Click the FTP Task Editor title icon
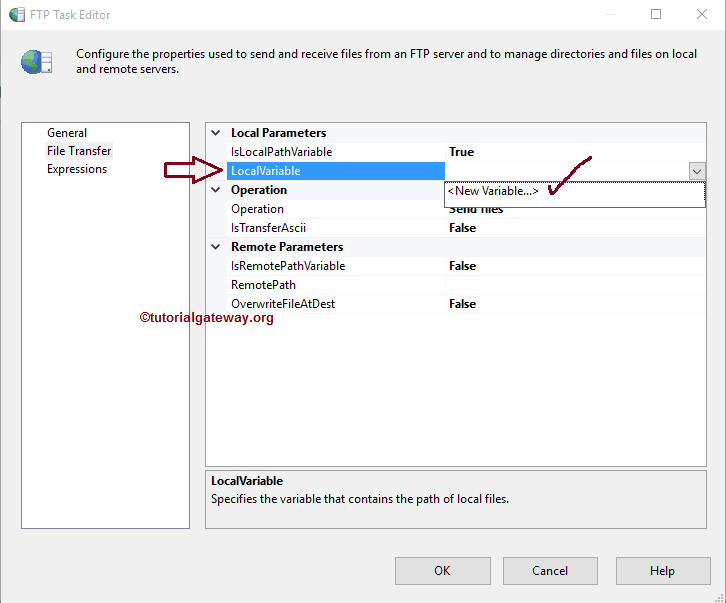The width and height of the screenshot is (726, 603). click(17, 15)
